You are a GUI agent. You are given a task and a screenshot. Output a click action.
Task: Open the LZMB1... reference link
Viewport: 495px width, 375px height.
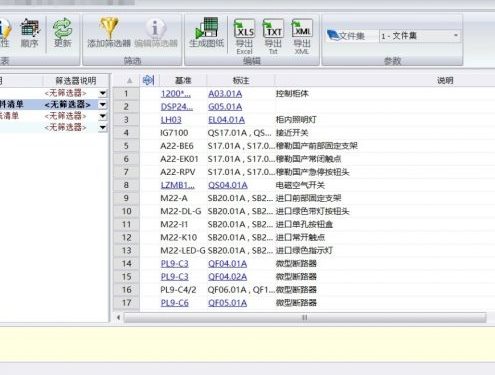coord(177,185)
